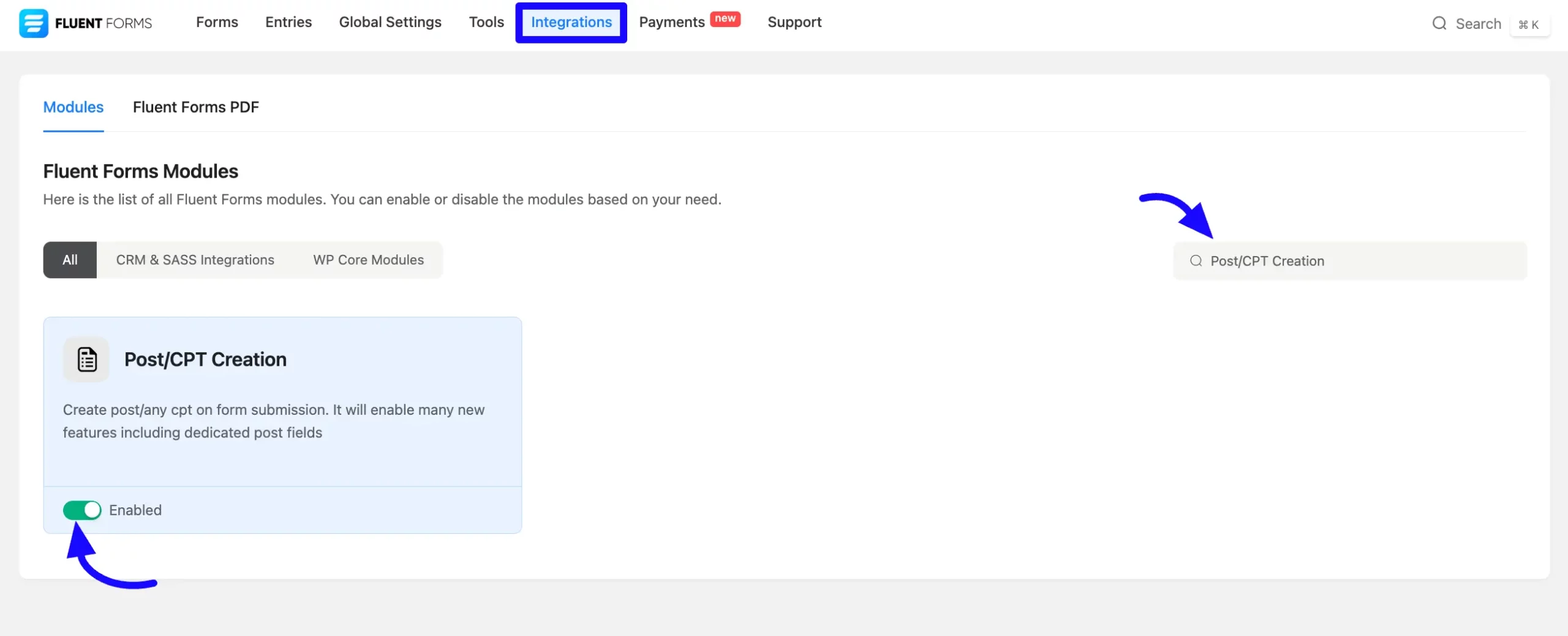Click the Fluent Forms logo icon
This screenshot has width=1568, height=636.
point(34,23)
